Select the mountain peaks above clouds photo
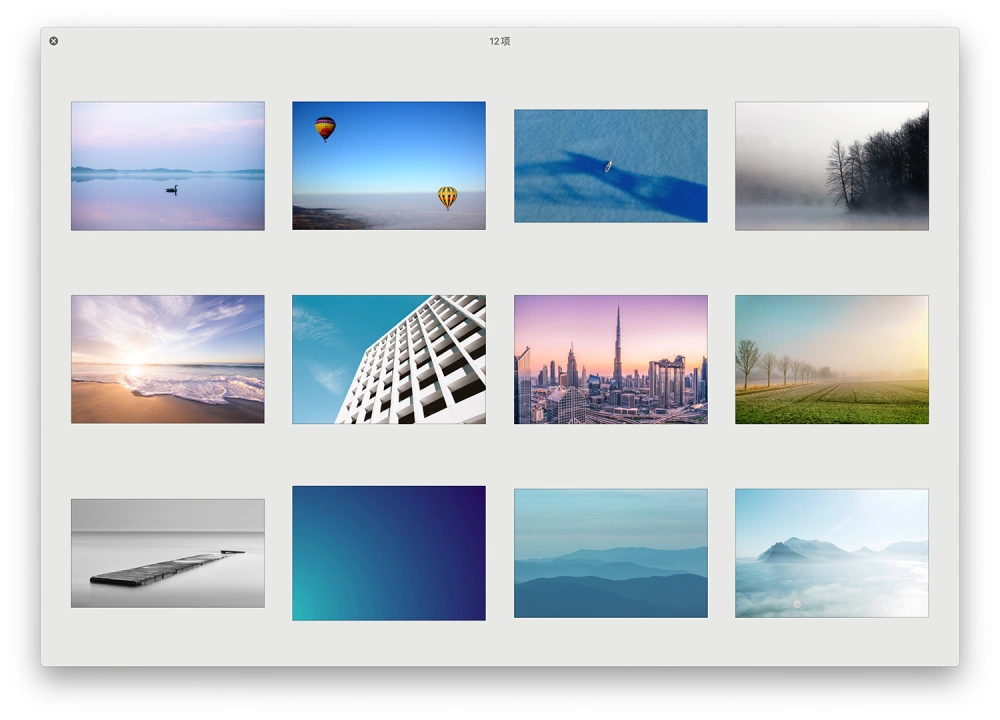 pos(832,553)
